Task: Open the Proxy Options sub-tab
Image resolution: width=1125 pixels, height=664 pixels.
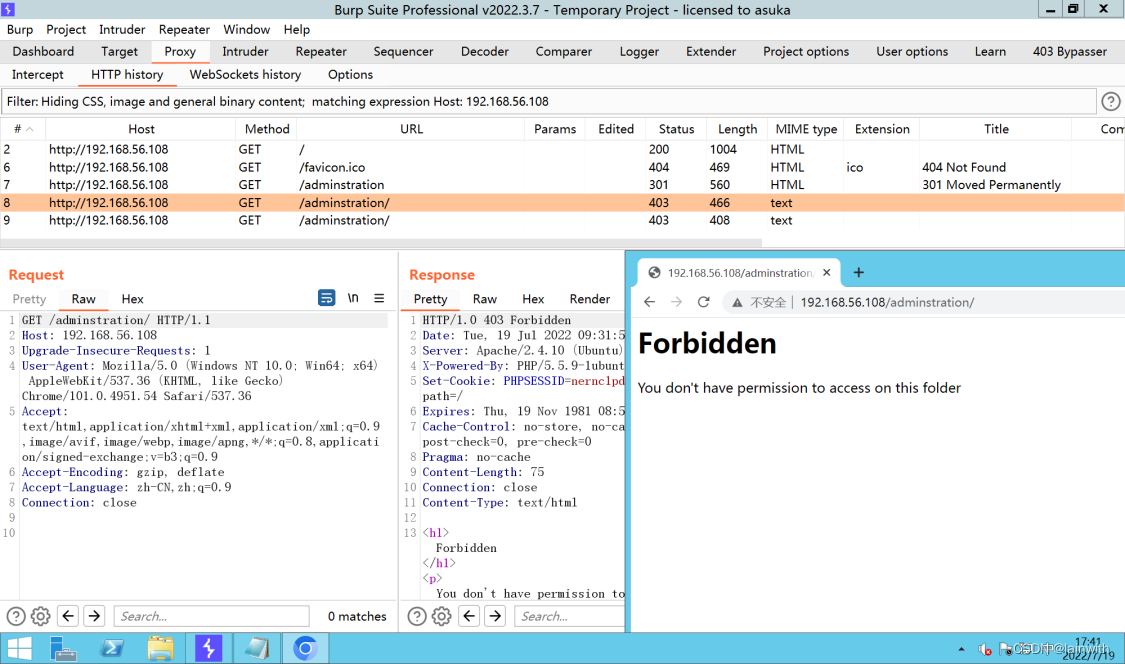Action: pos(350,75)
